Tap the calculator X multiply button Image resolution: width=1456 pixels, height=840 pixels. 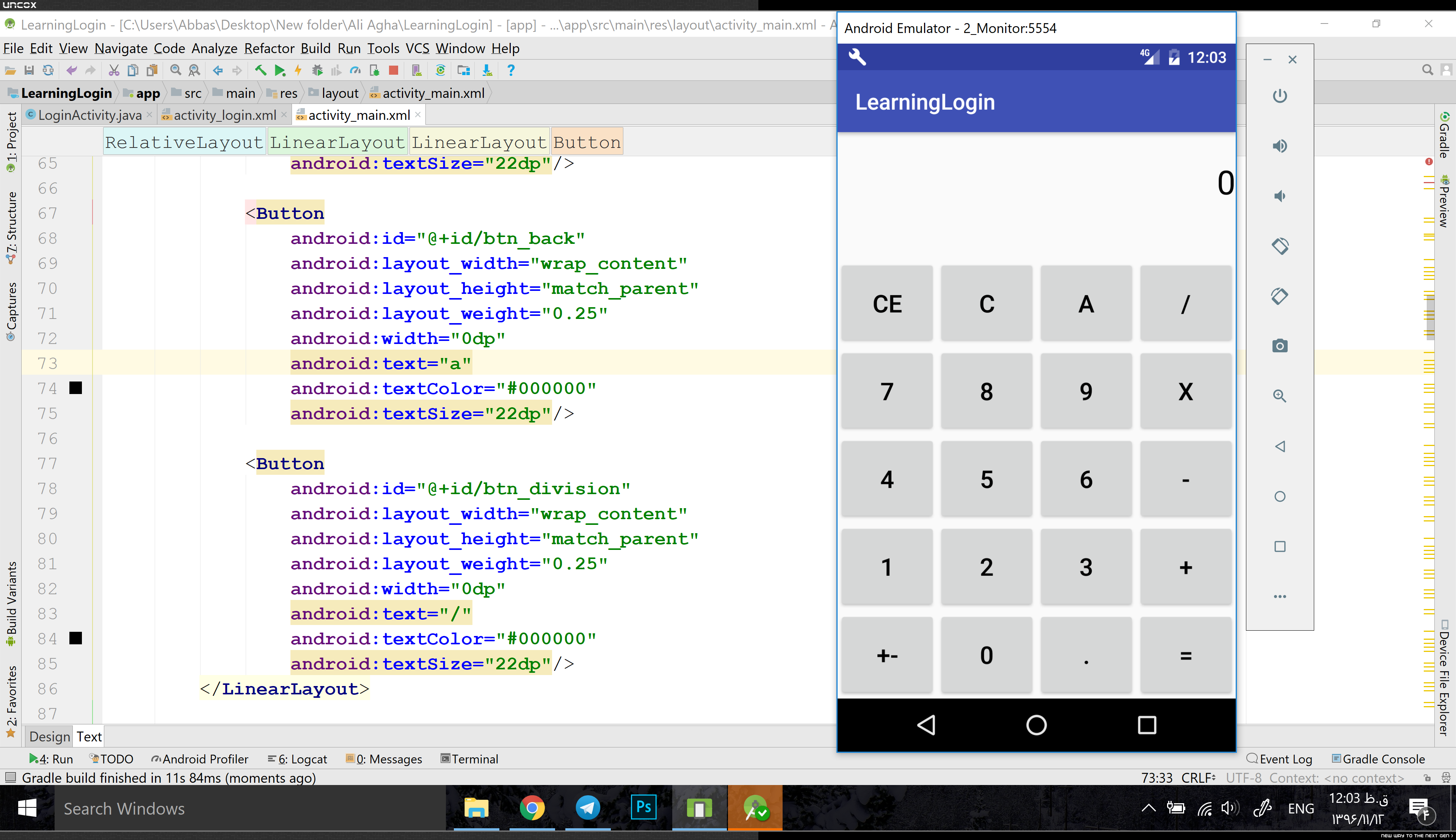(x=1186, y=391)
